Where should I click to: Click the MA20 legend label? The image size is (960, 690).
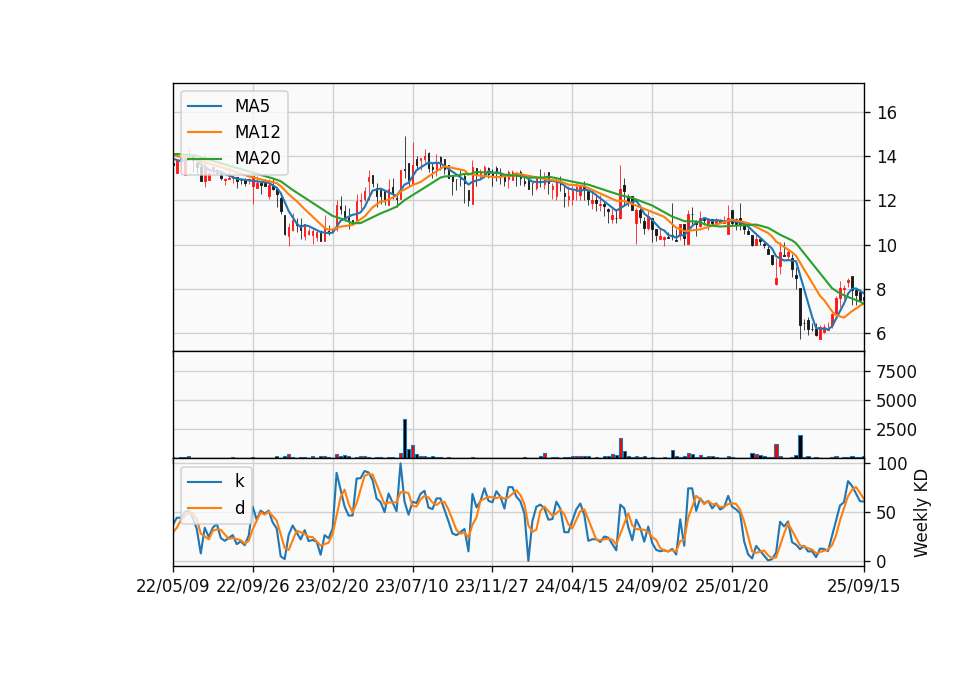[257, 158]
